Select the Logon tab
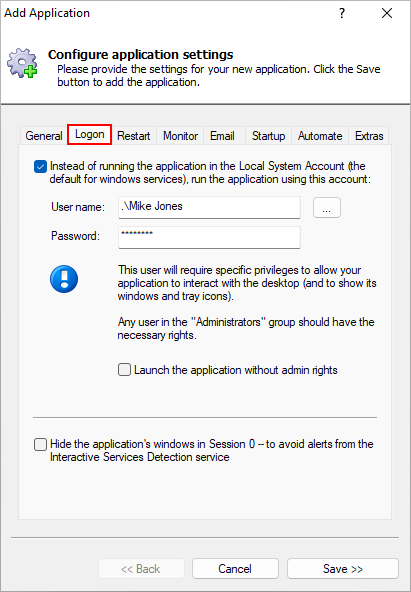Screen dimensions: 411x592 89,134
